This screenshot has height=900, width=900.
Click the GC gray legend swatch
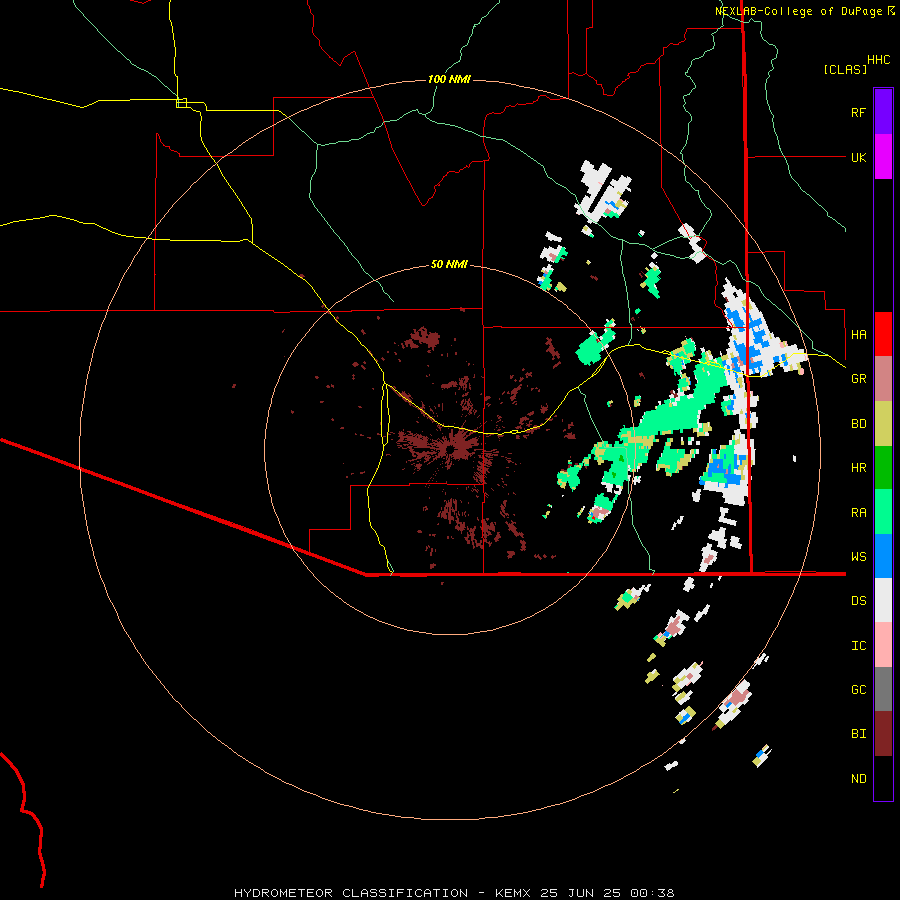tap(883, 689)
